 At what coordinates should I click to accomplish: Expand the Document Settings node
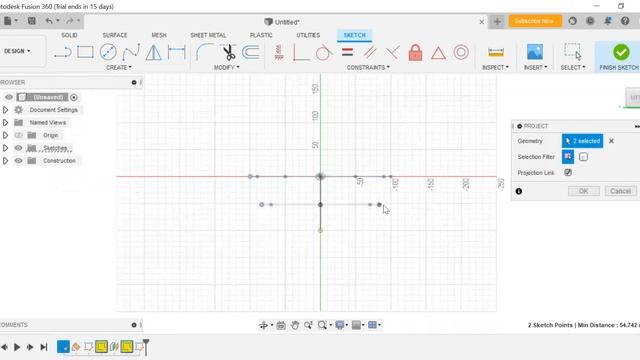[5, 110]
